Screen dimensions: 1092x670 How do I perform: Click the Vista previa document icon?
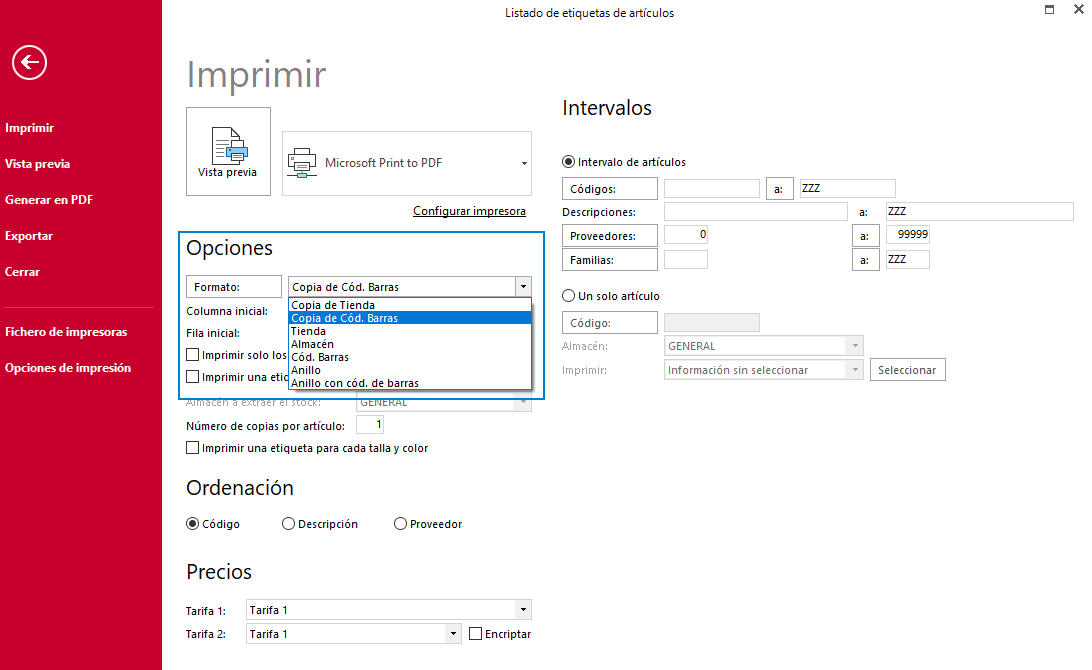click(229, 146)
